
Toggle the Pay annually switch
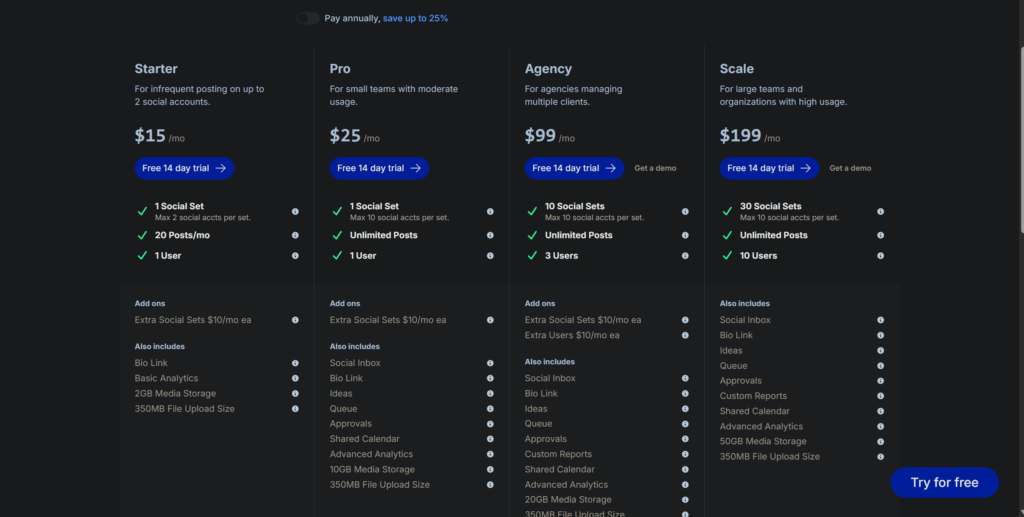tap(307, 18)
